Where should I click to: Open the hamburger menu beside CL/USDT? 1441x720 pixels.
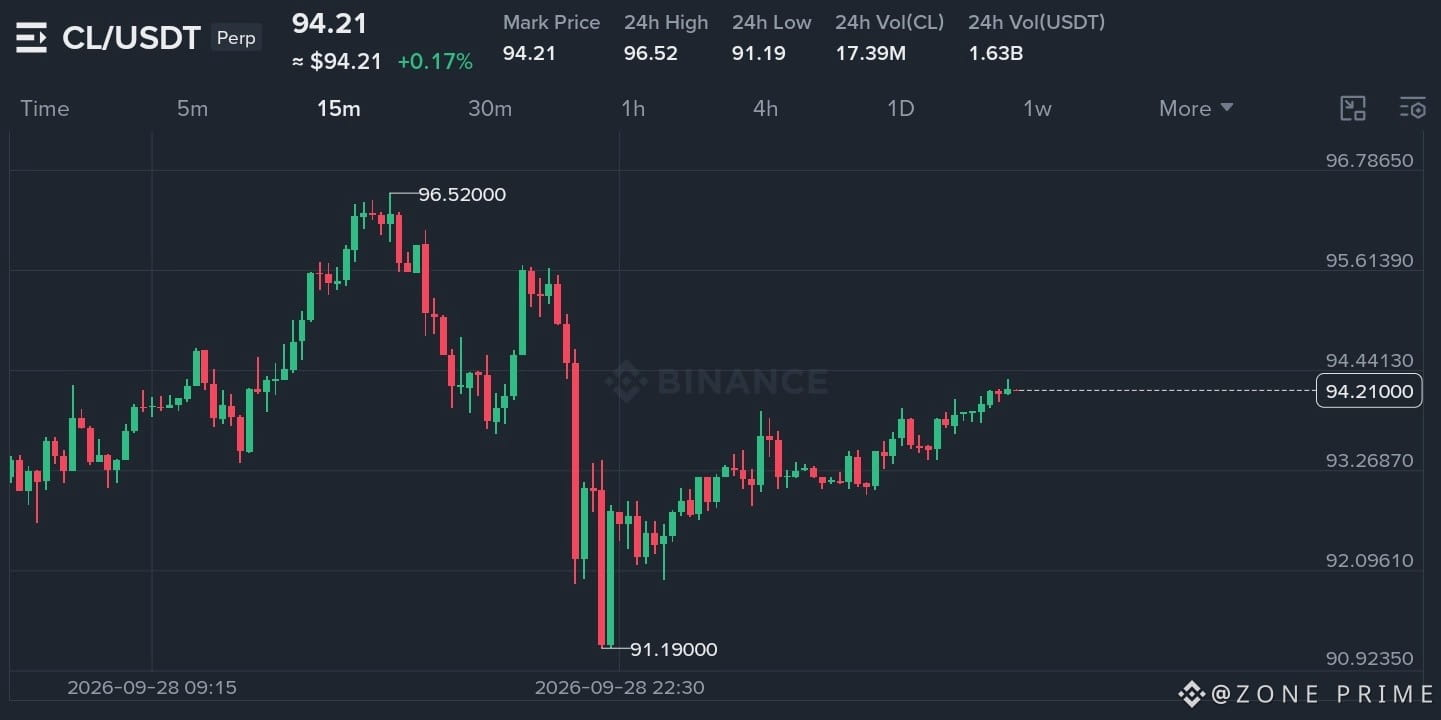coord(31,39)
